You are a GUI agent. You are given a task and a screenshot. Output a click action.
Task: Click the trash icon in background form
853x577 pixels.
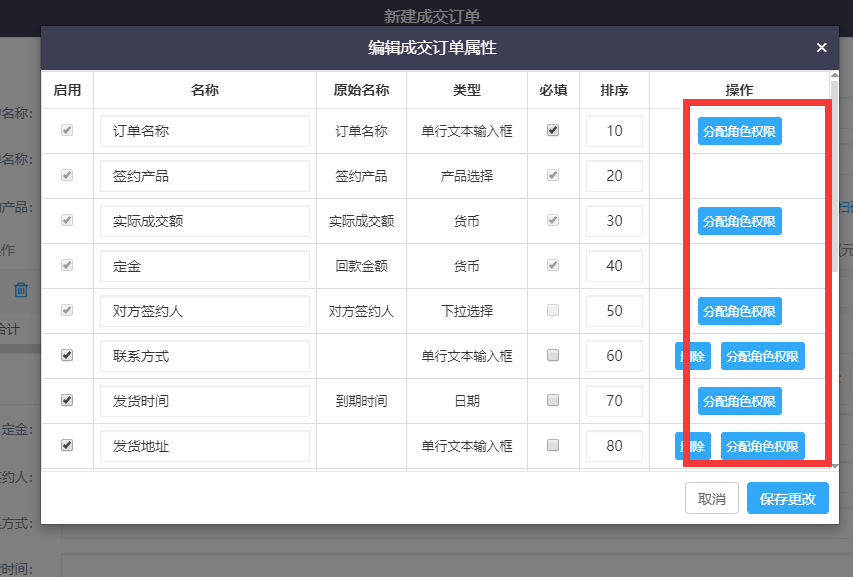[x=21, y=290]
